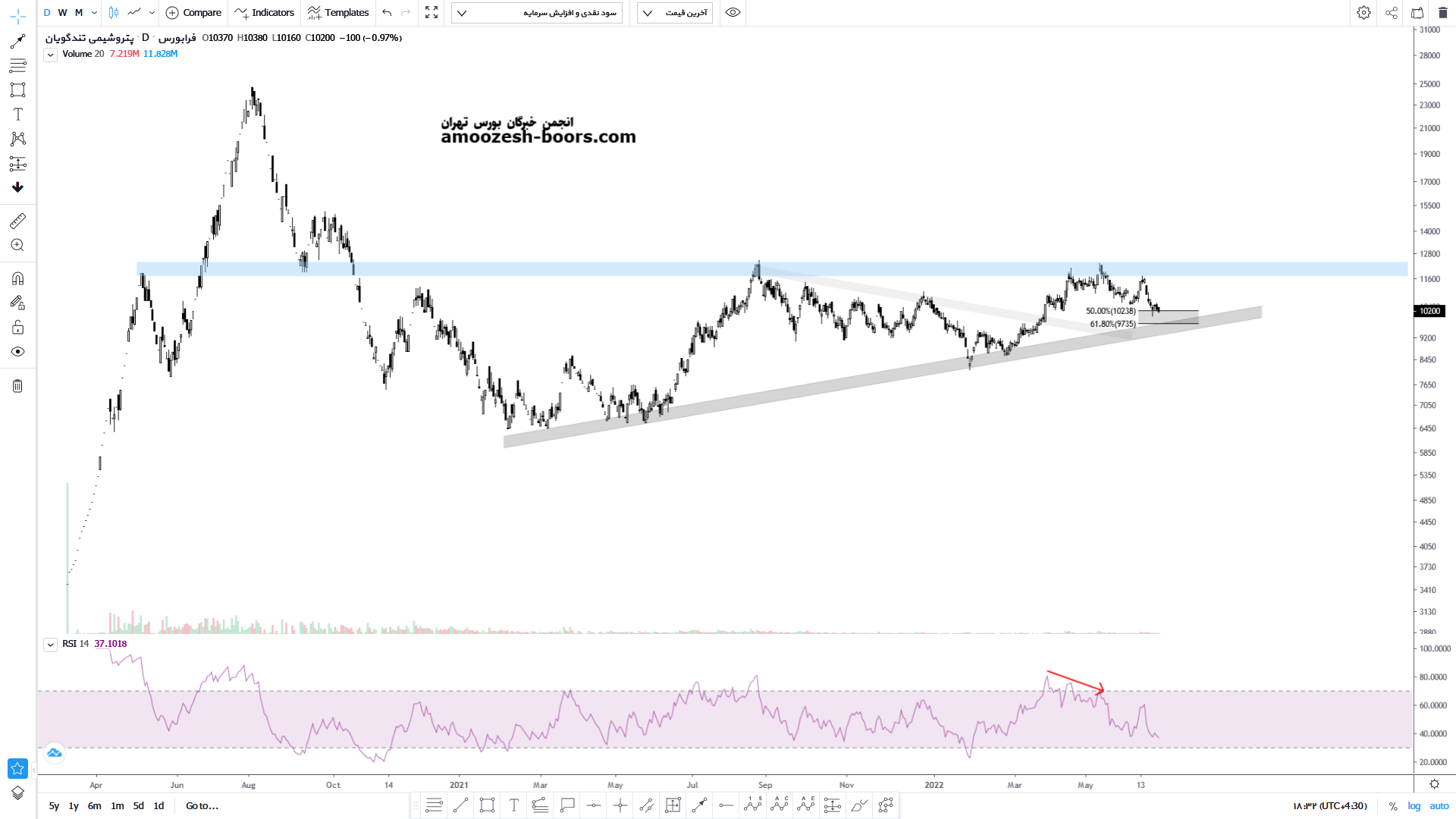Collapse the Volume indicator legend chevron

tap(50, 55)
